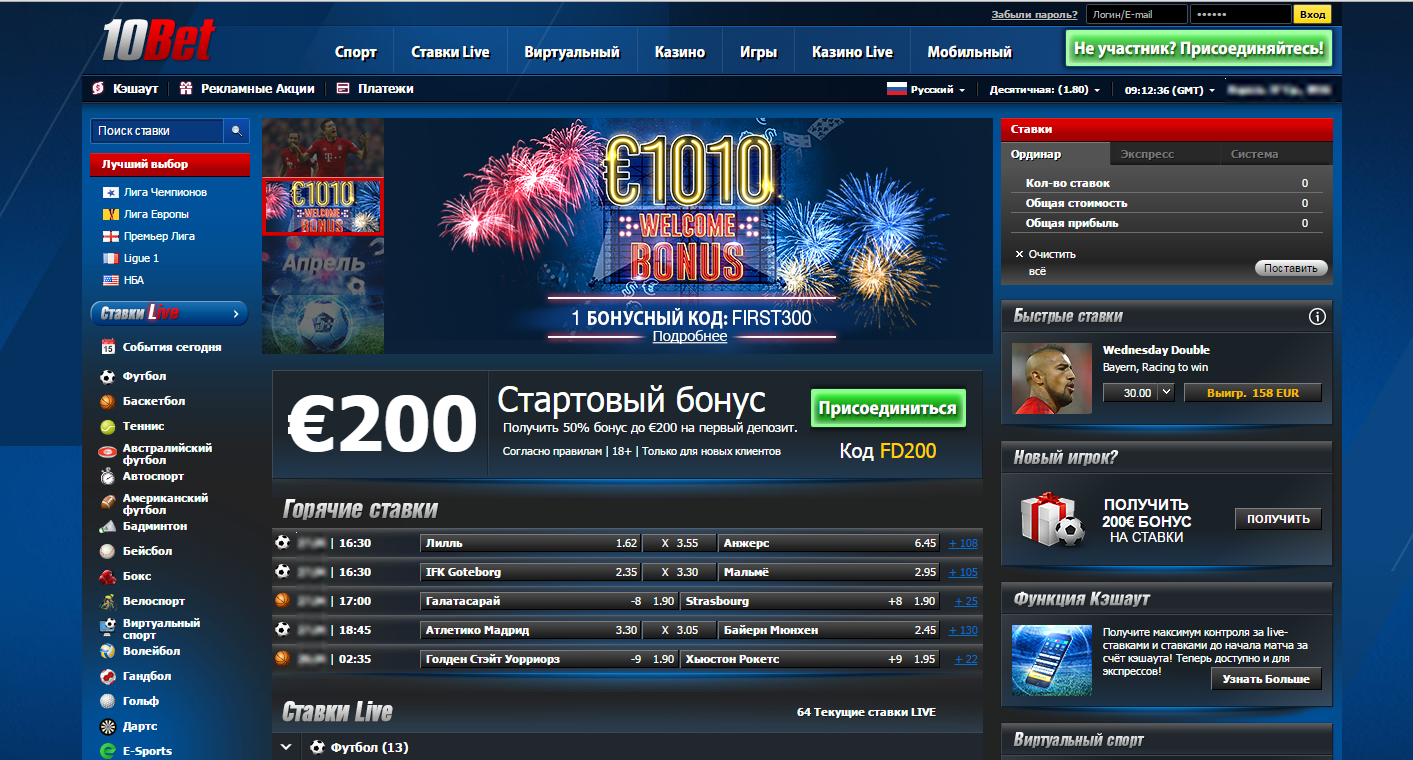The height and width of the screenshot is (760, 1413).
Task: Click the Забыли пароль? link
Action: coord(1034,14)
